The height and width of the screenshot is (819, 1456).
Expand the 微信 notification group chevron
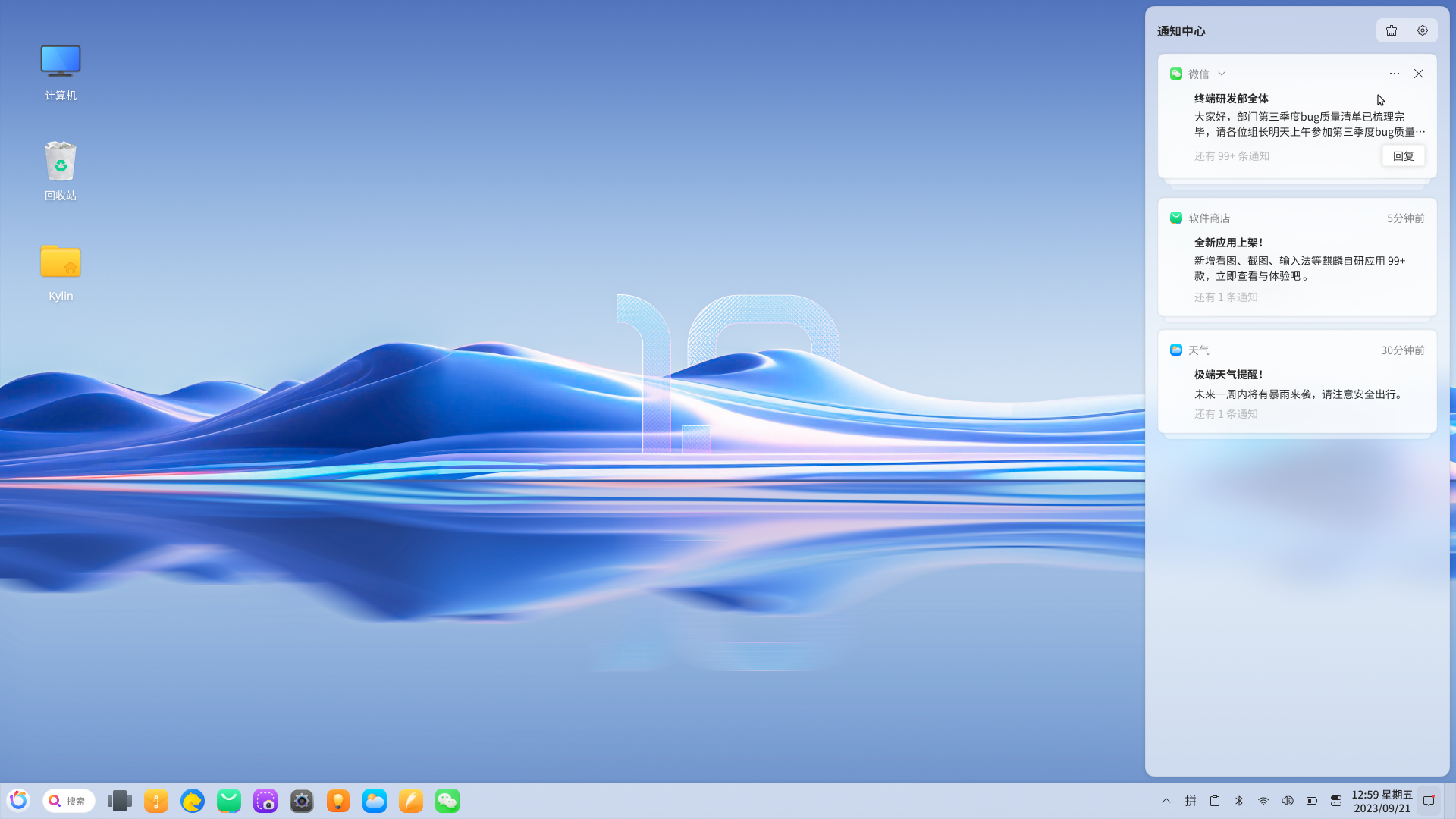click(x=1222, y=74)
